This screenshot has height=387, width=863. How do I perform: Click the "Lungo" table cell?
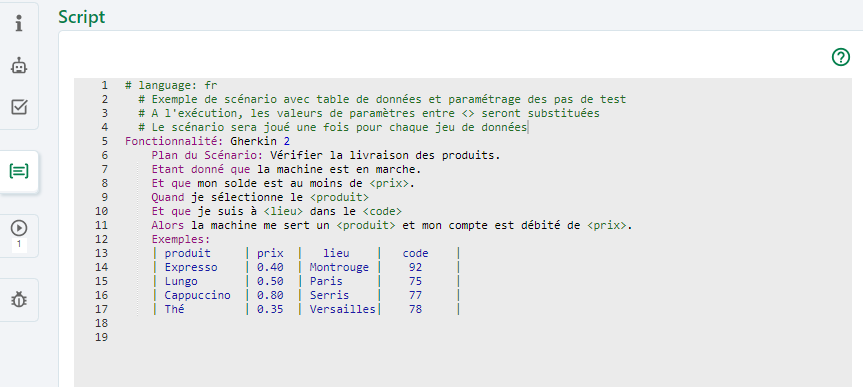(x=181, y=281)
